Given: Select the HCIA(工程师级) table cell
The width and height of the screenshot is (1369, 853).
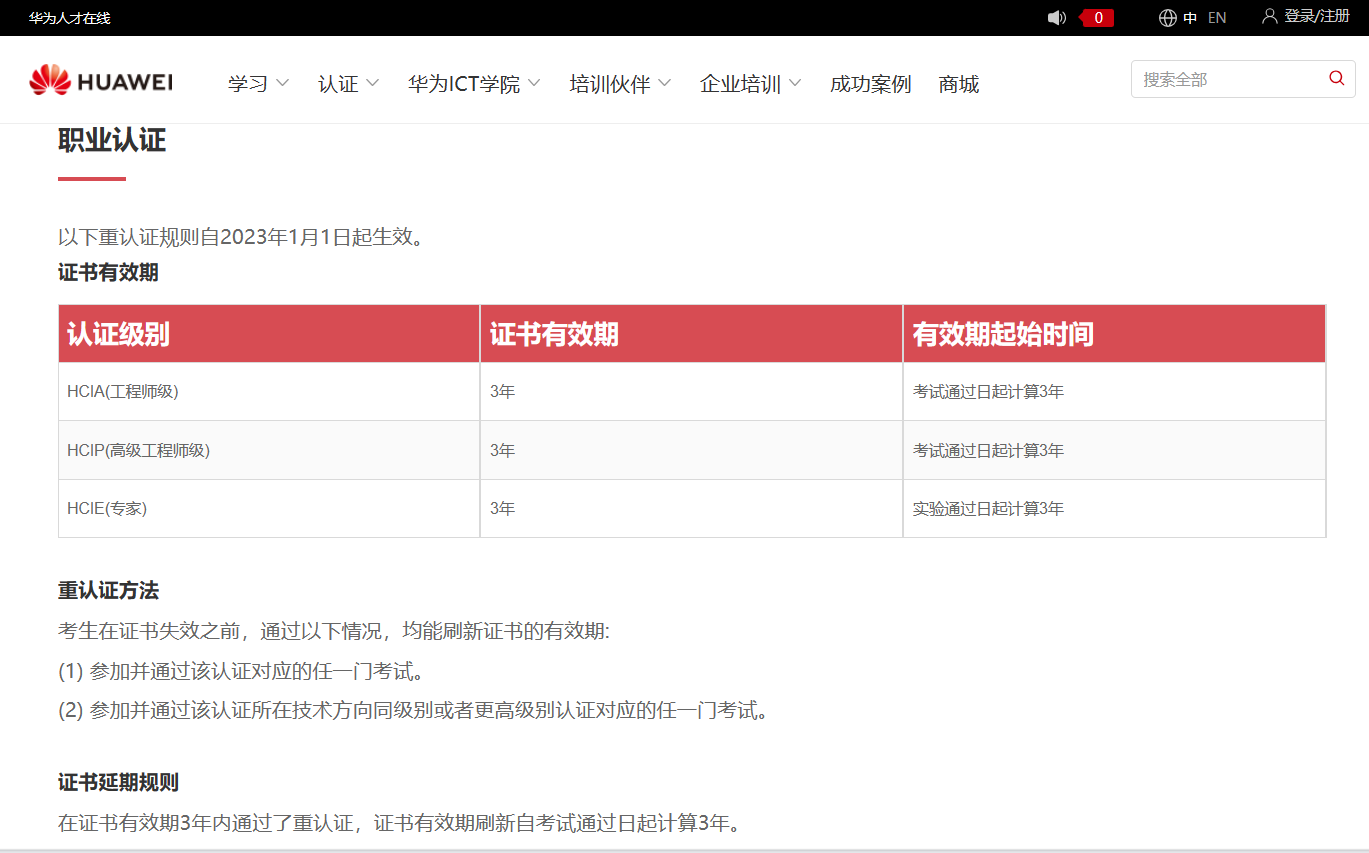Looking at the screenshot, I should 269,392.
